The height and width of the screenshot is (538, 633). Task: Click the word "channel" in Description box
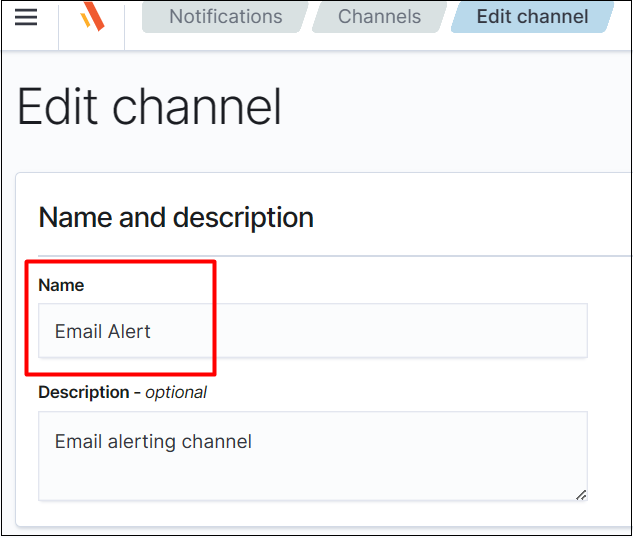click(220, 441)
